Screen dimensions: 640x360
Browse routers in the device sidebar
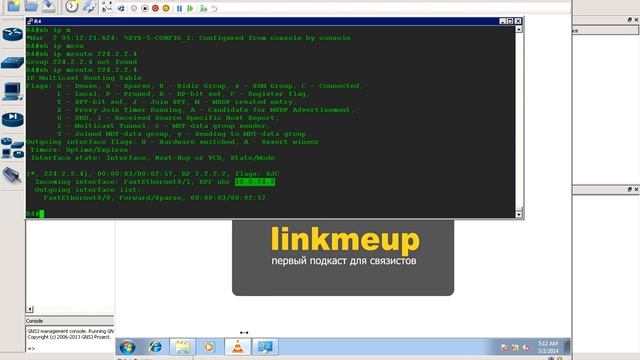(13, 34)
